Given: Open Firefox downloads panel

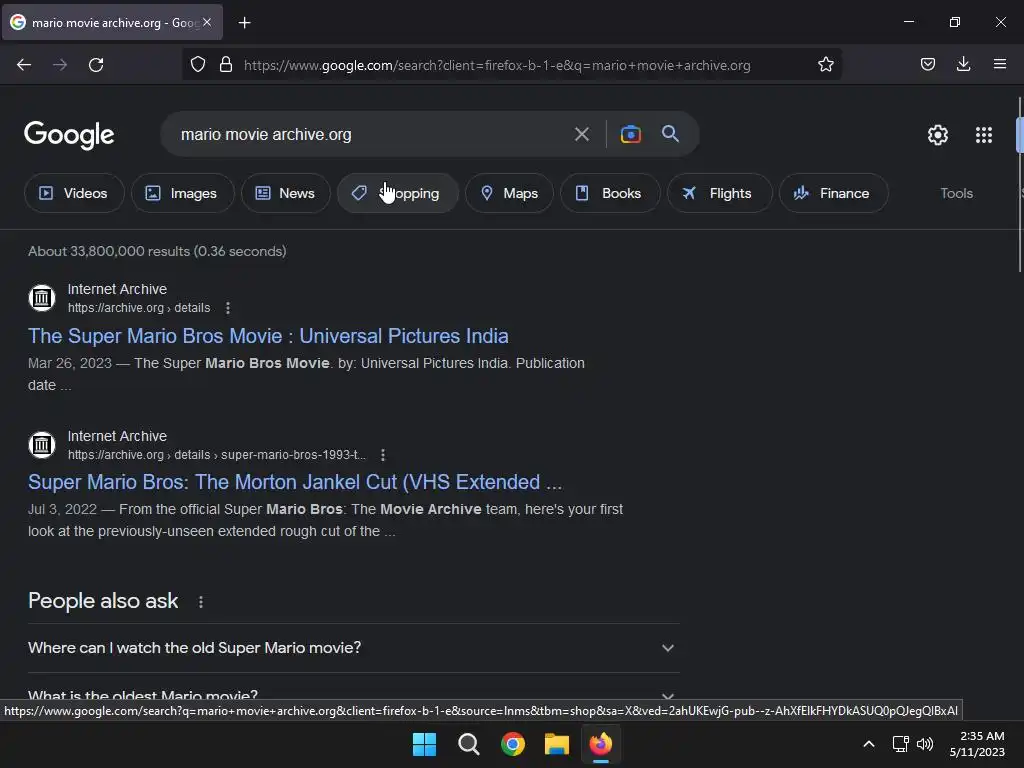Looking at the screenshot, I should (x=963, y=64).
